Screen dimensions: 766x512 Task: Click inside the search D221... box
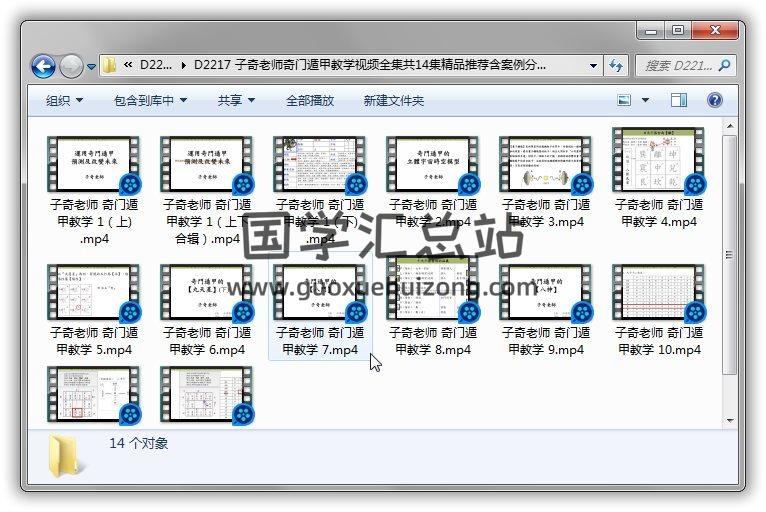click(678, 65)
